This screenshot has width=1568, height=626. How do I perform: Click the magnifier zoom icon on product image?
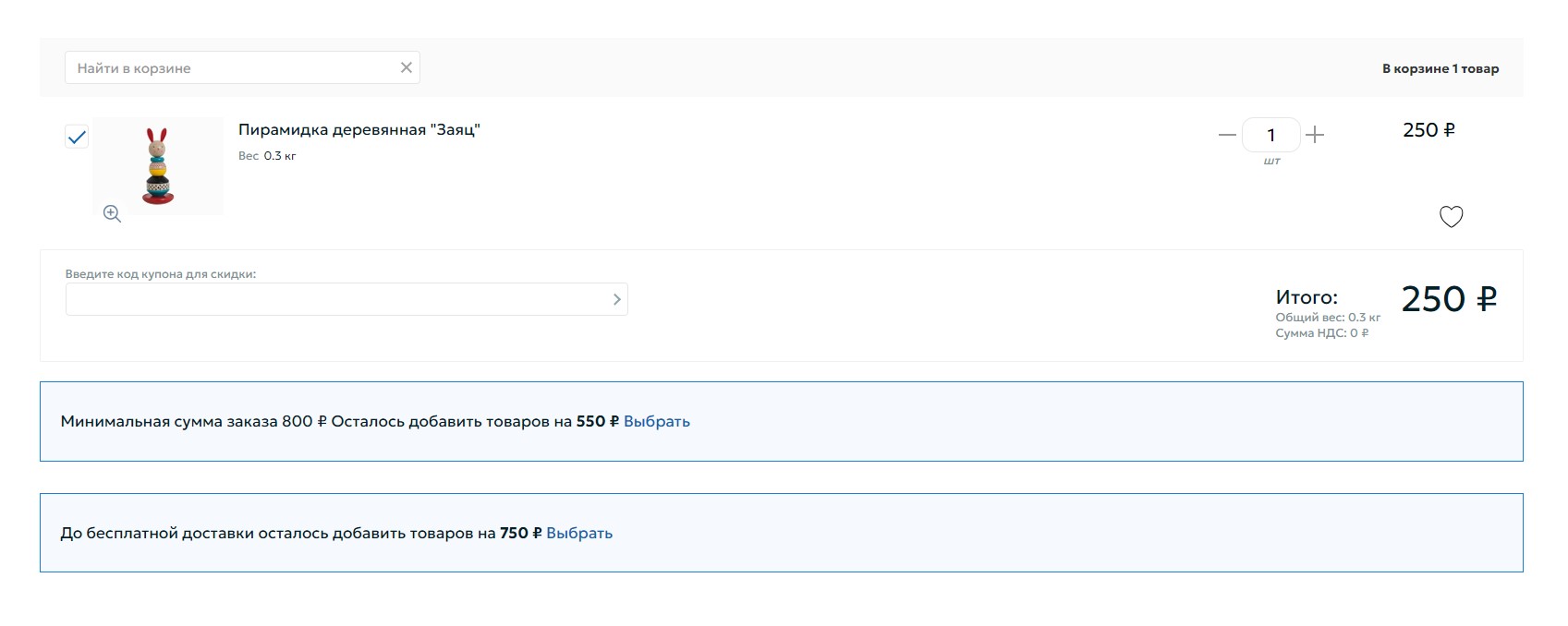(x=112, y=214)
